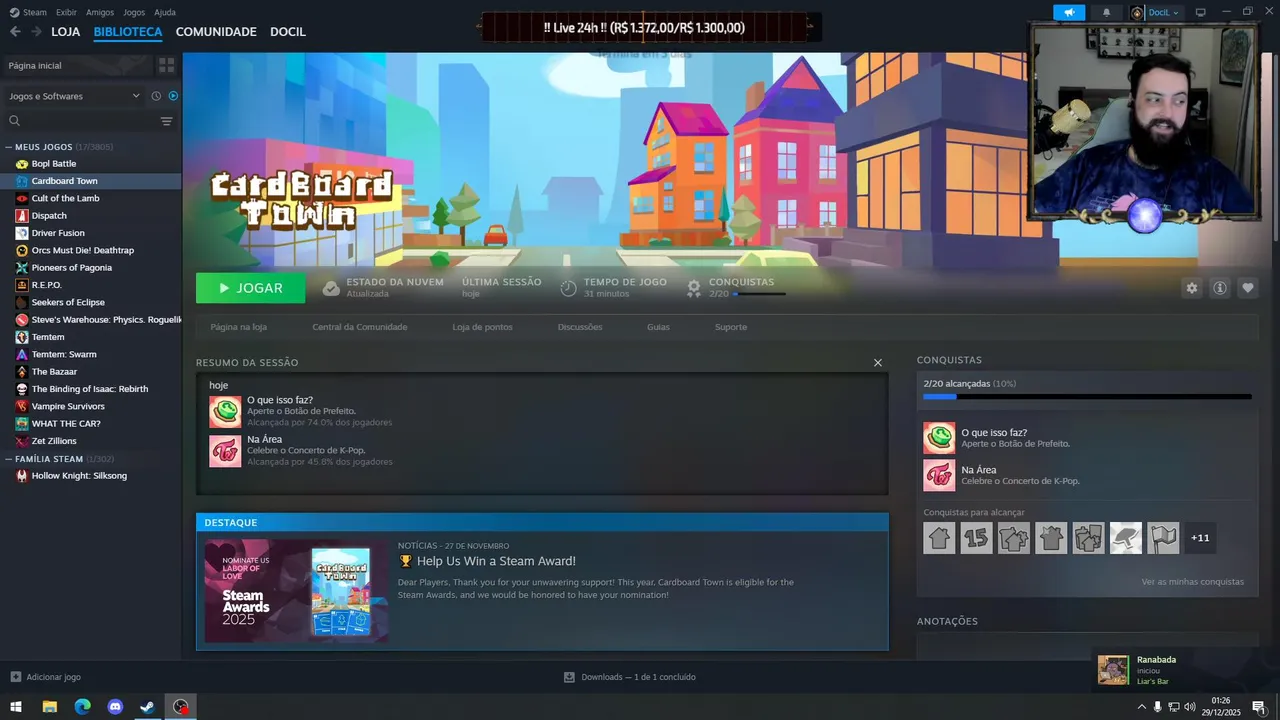
Task: Open the Discussões tab
Action: tap(580, 327)
